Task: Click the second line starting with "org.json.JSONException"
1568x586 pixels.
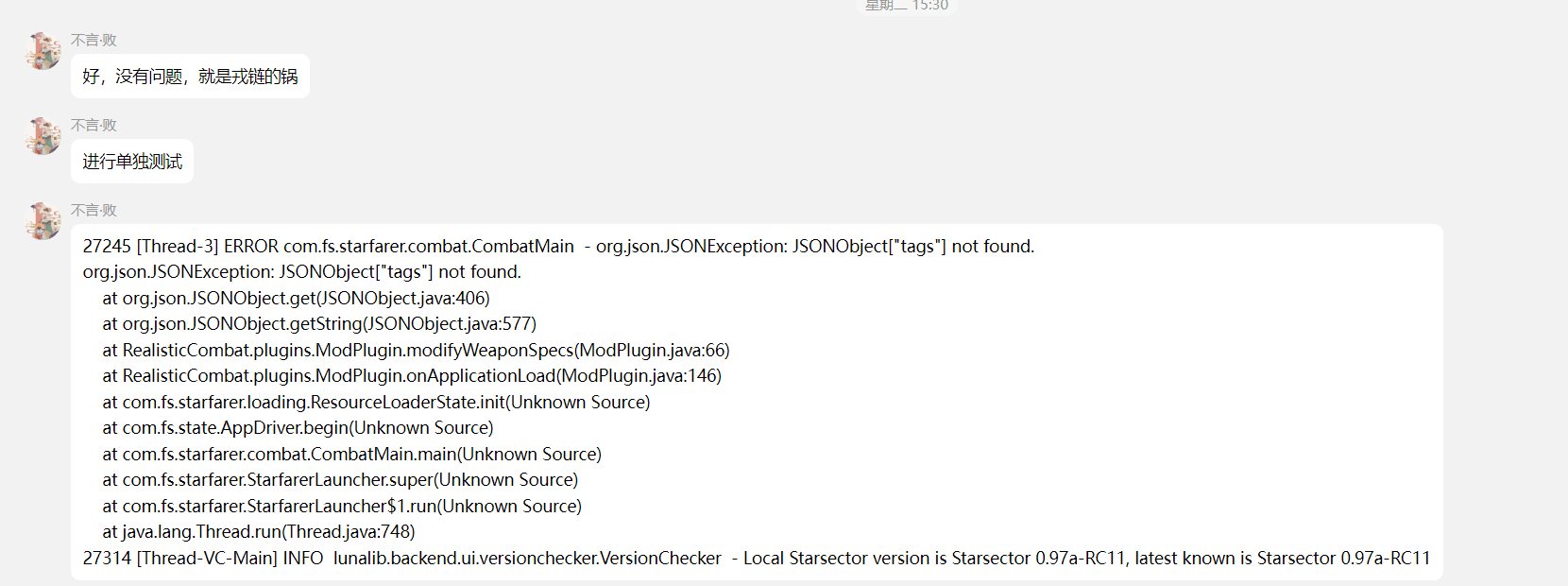Action: 301,272
